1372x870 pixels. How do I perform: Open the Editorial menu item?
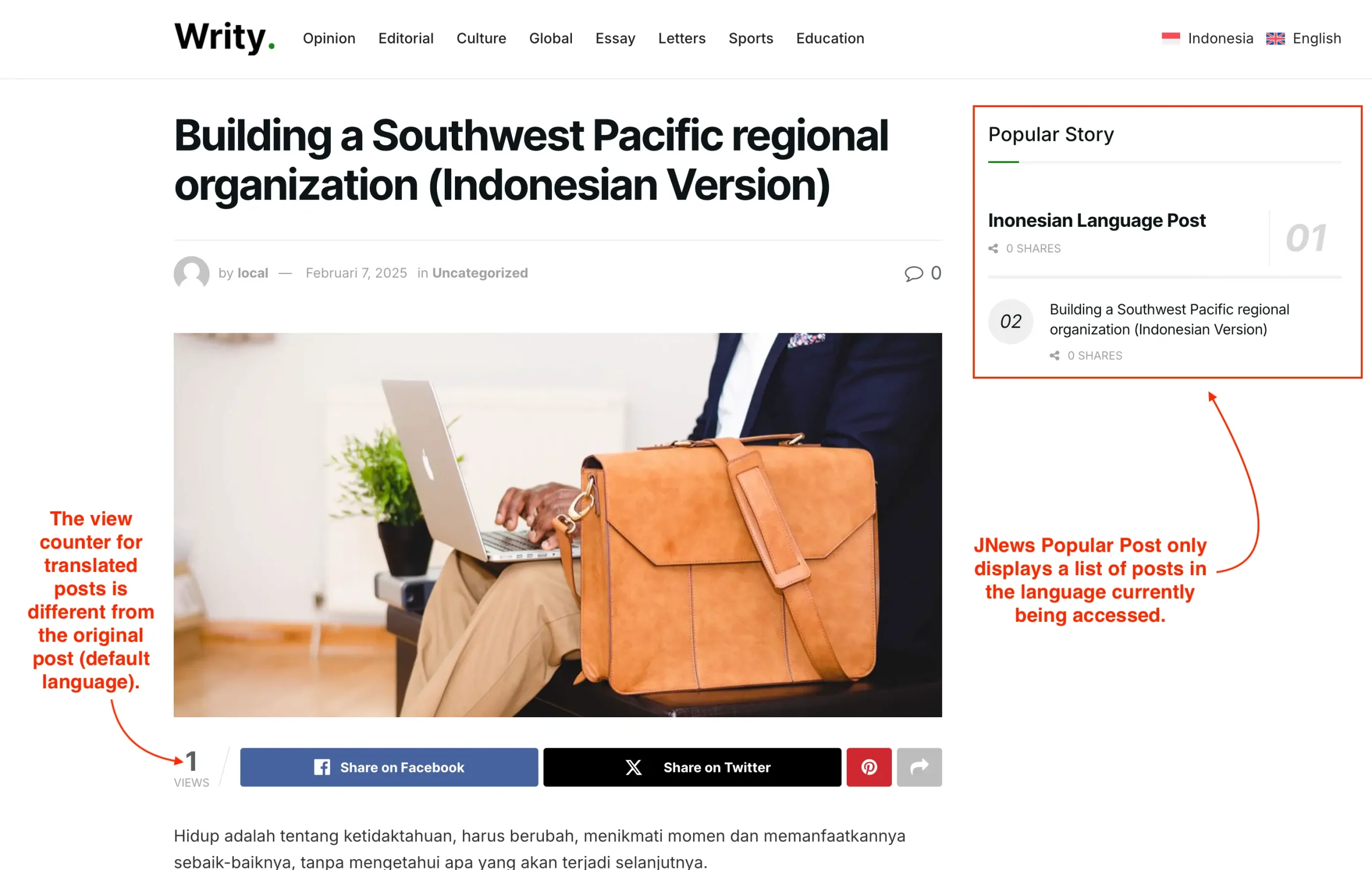tap(406, 39)
